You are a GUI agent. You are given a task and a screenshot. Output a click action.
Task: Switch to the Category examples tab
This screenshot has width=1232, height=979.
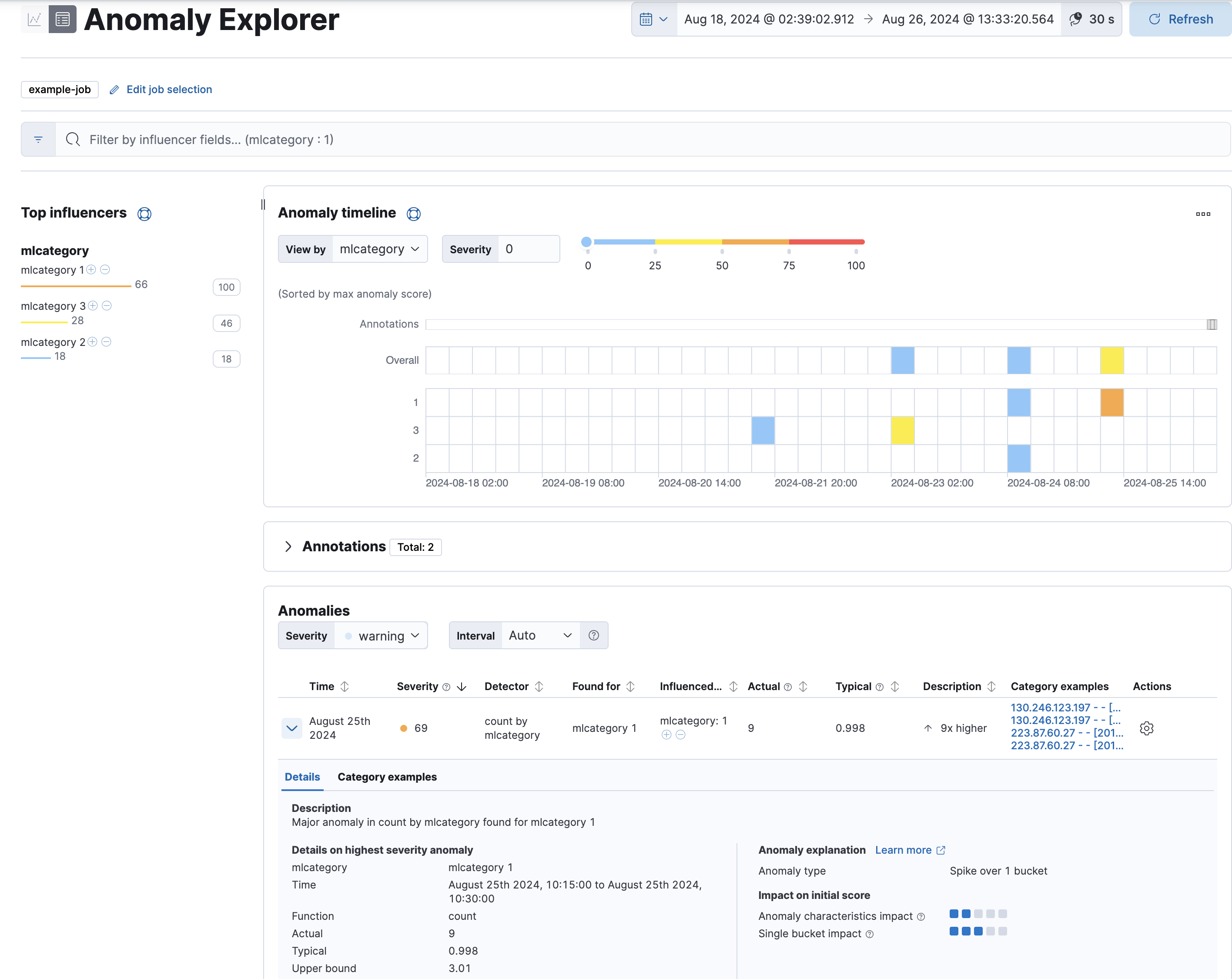tap(387, 777)
